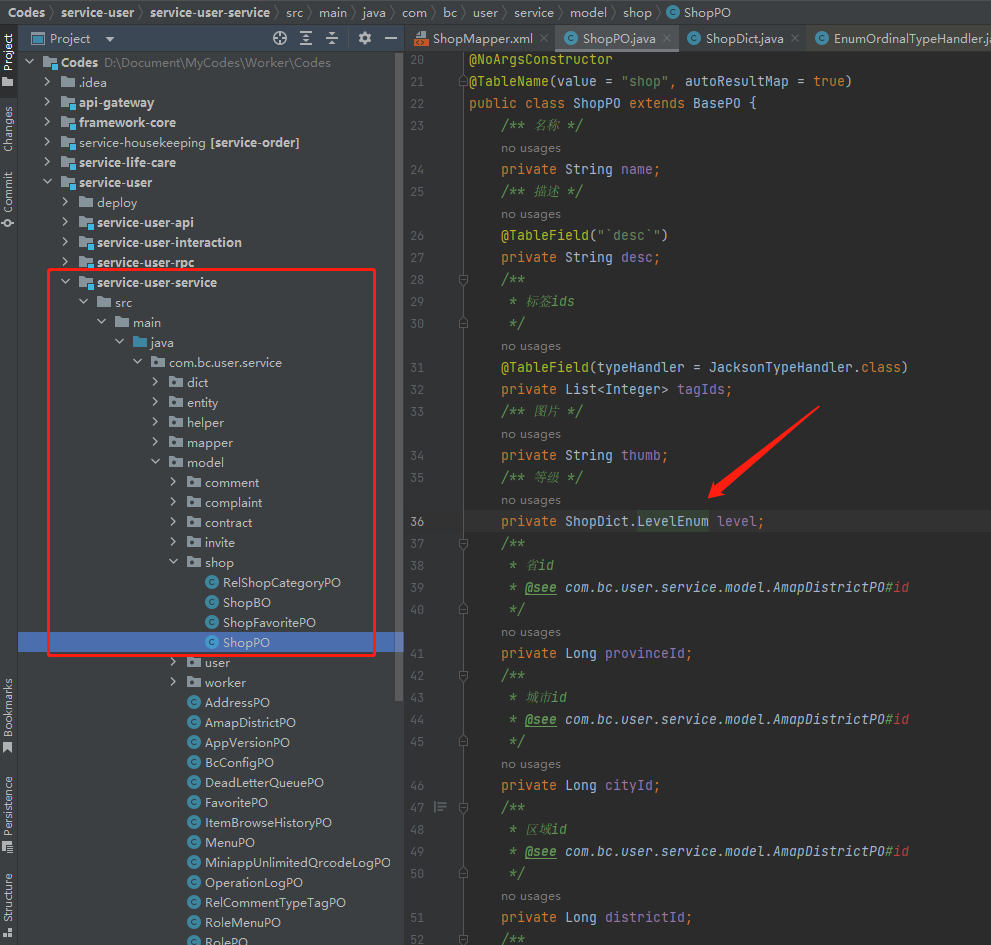Click the gutter icon at line 47

441,807
